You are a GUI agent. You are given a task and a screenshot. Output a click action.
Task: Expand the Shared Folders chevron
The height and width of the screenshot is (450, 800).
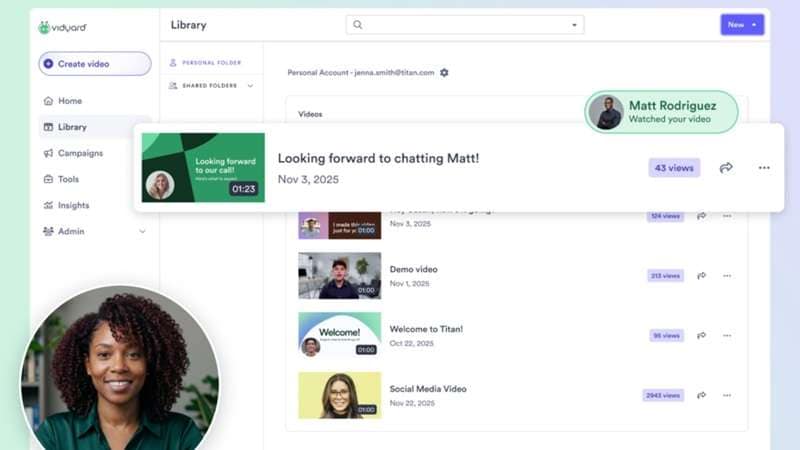[x=250, y=86]
